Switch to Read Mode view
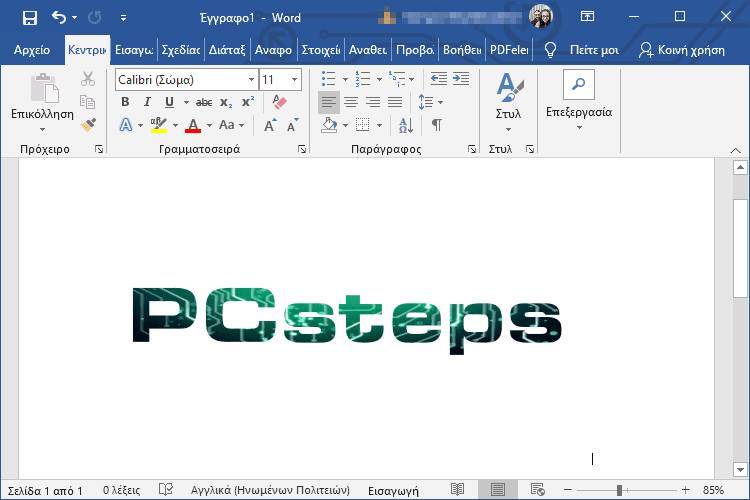The height and width of the screenshot is (500, 750). [457, 489]
